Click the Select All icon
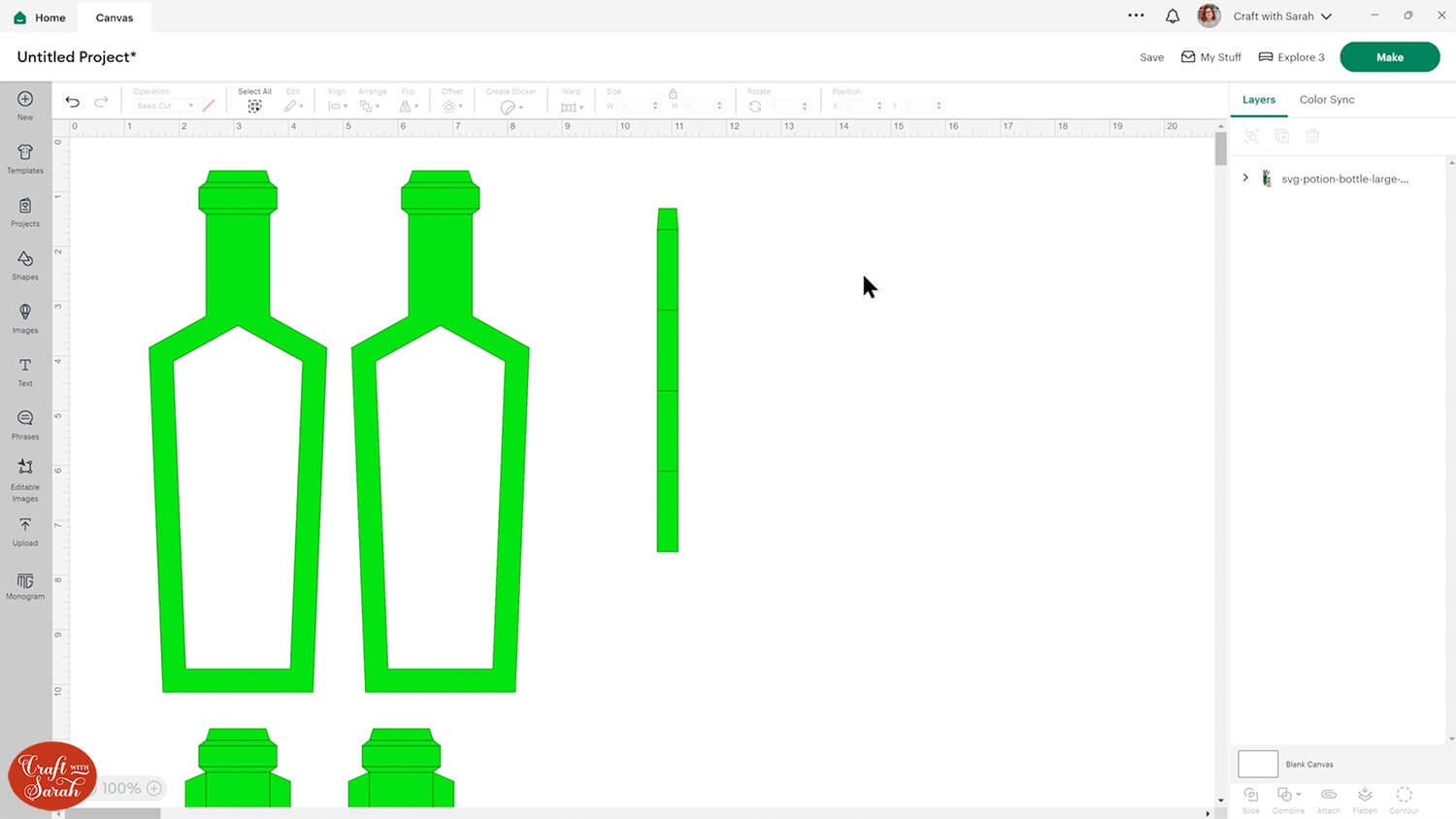This screenshot has height=819, width=1456. 254,106
